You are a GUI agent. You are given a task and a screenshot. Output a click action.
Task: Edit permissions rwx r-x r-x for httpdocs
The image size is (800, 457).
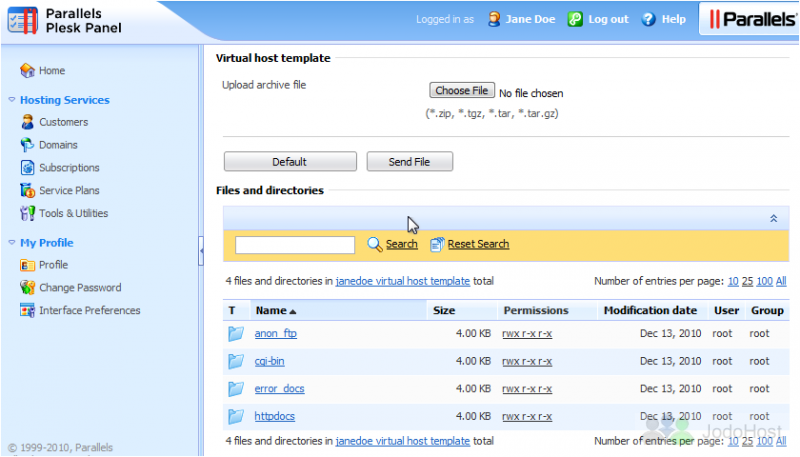tap(527, 416)
